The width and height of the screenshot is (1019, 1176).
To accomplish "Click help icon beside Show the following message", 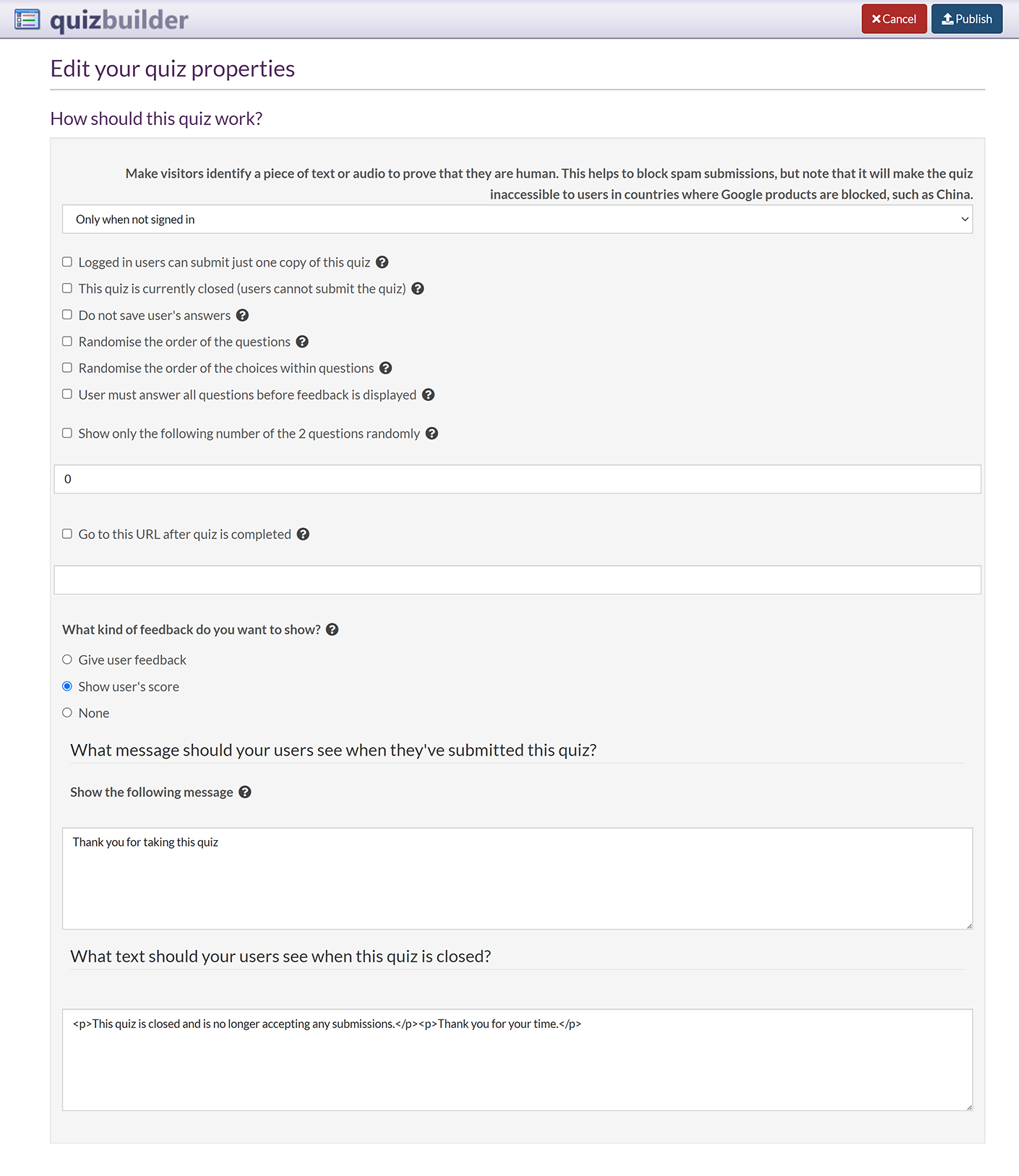I will 245,792.
